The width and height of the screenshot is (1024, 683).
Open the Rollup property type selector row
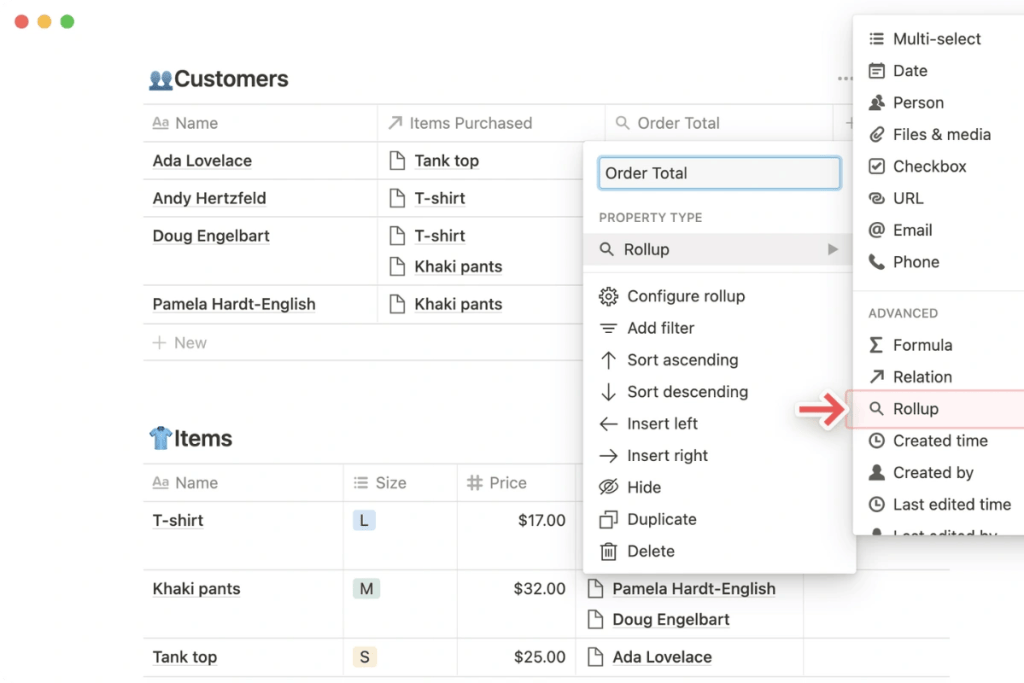coord(718,249)
